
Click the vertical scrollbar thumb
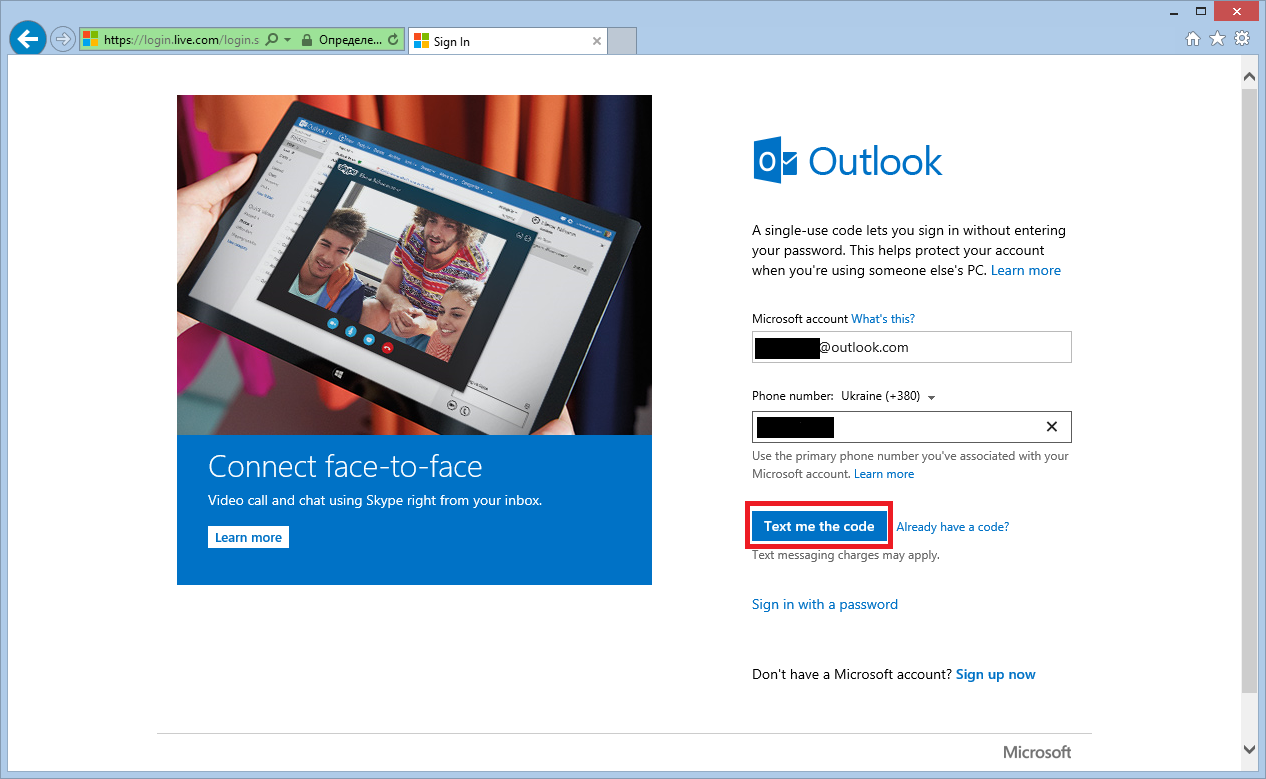1249,390
